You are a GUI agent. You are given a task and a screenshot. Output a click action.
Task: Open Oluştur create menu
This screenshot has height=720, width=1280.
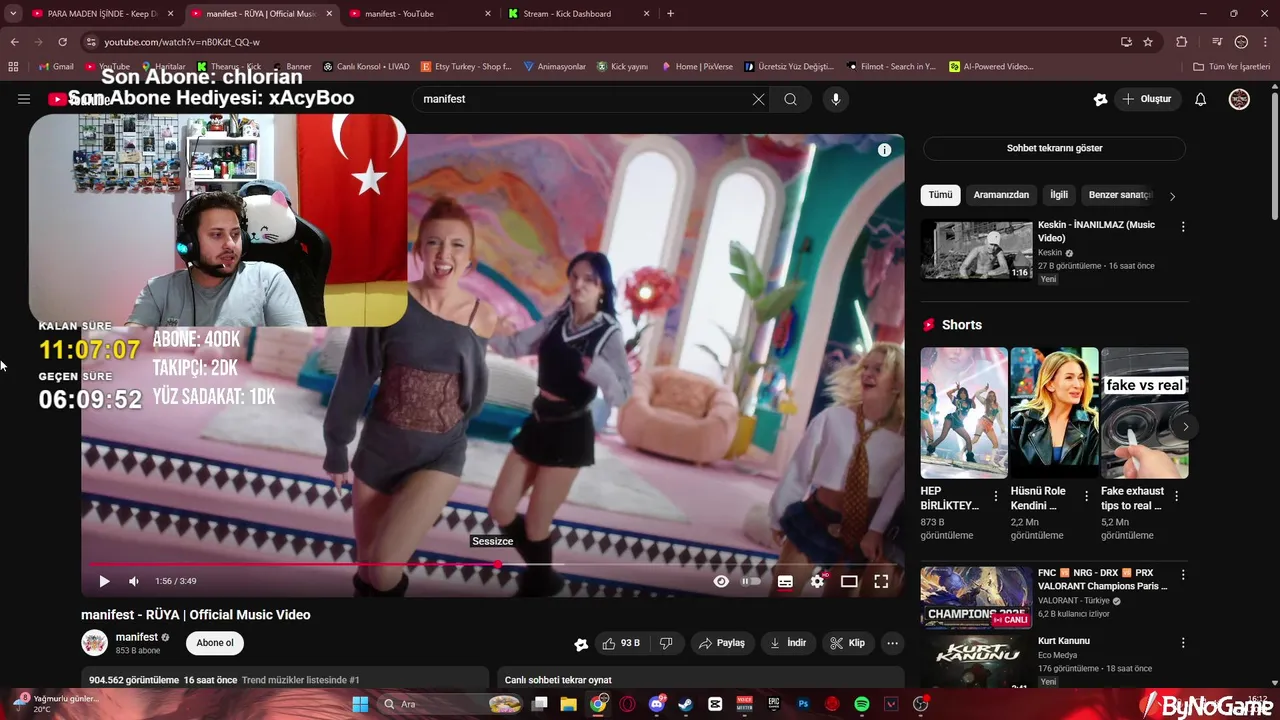click(x=1146, y=99)
